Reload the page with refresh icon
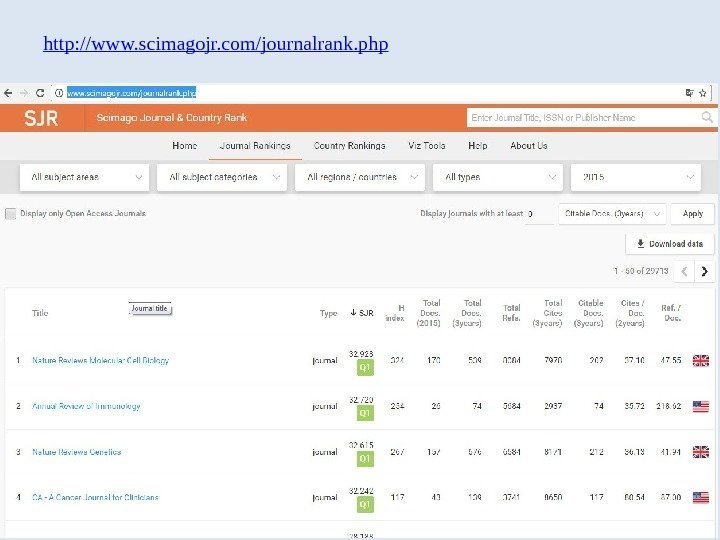 point(40,93)
